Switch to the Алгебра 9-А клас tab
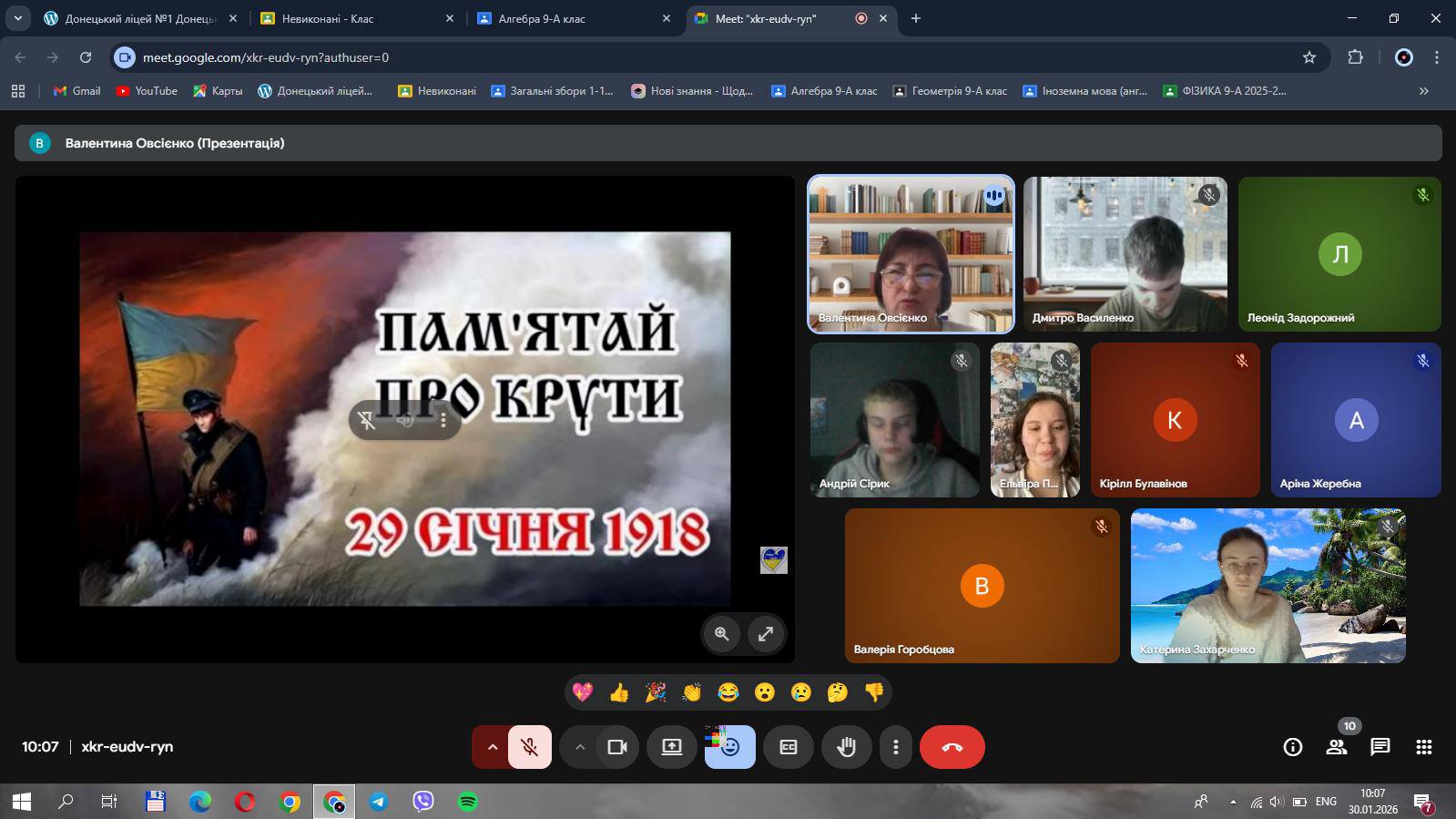The height and width of the screenshot is (819, 1456). click(x=574, y=18)
